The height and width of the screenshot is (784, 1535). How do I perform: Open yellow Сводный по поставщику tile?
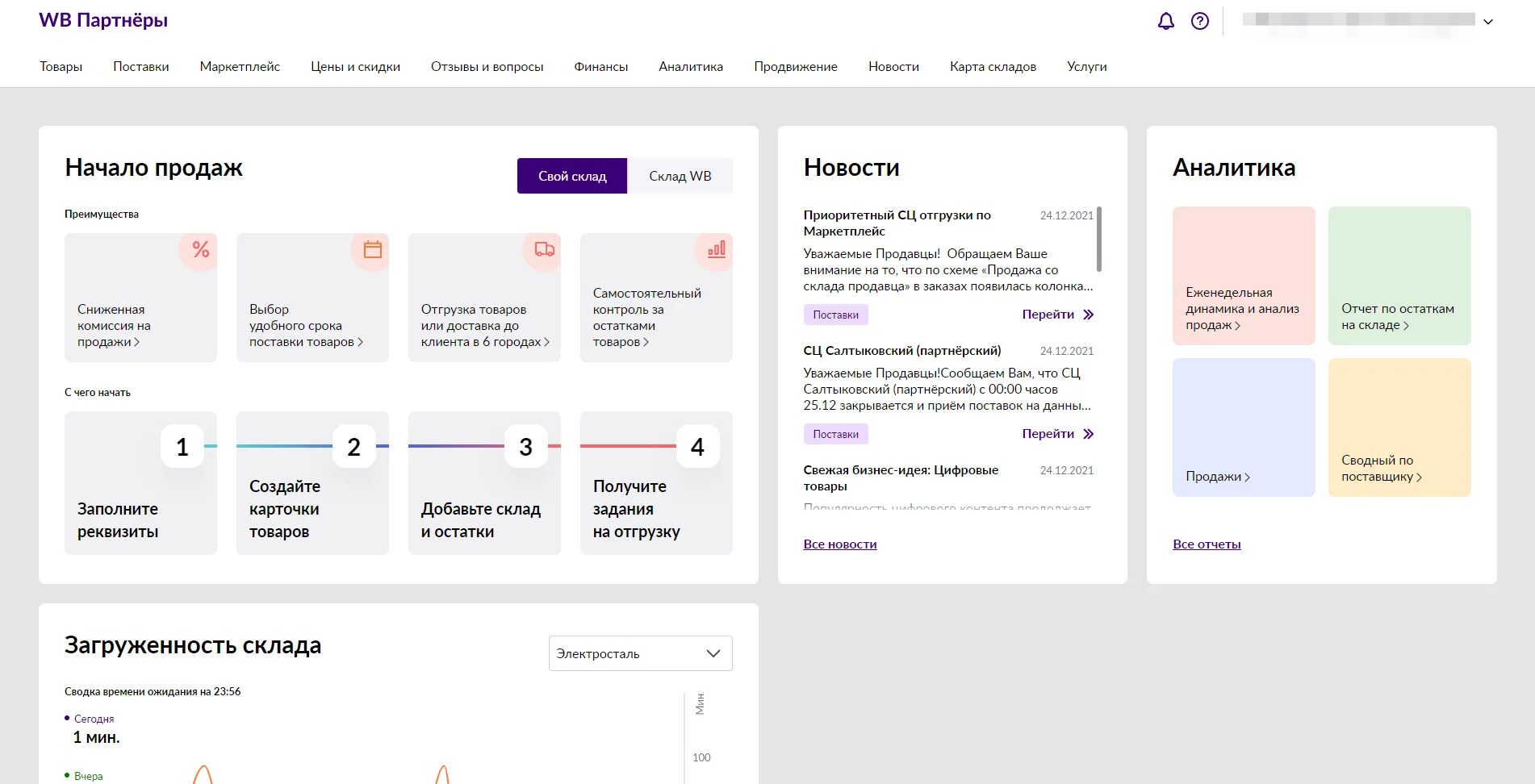tap(1399, 427)
